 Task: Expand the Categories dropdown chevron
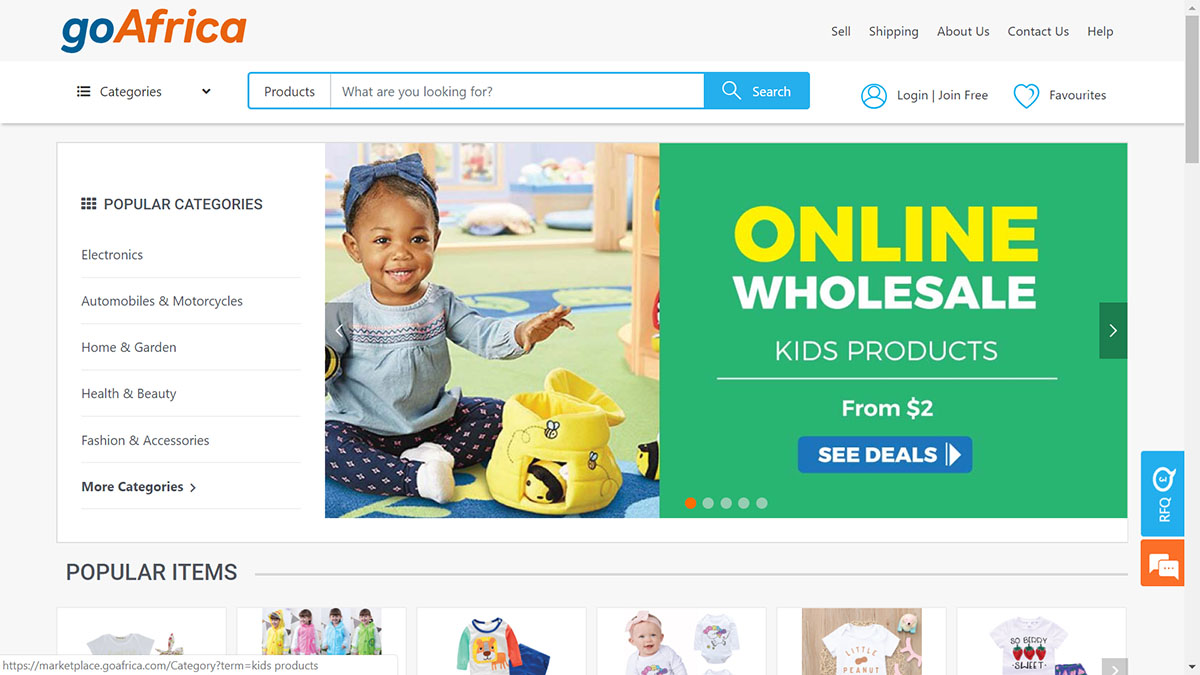206,91
